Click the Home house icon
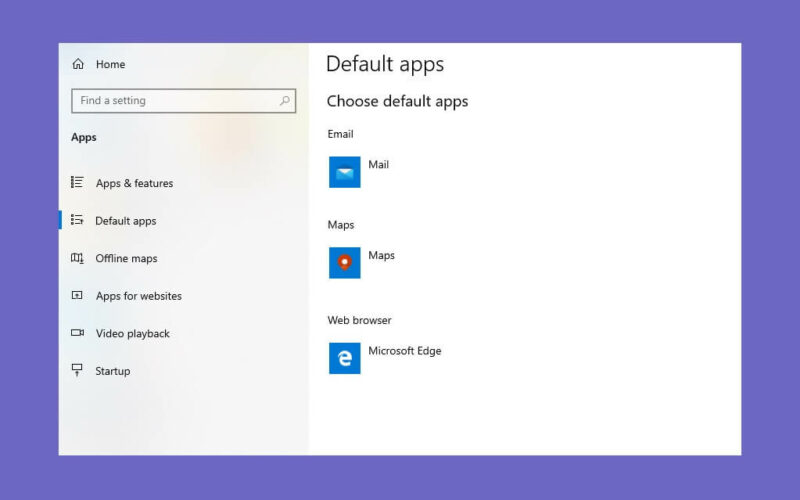800x500 pixels. click(x=78, y=64)
